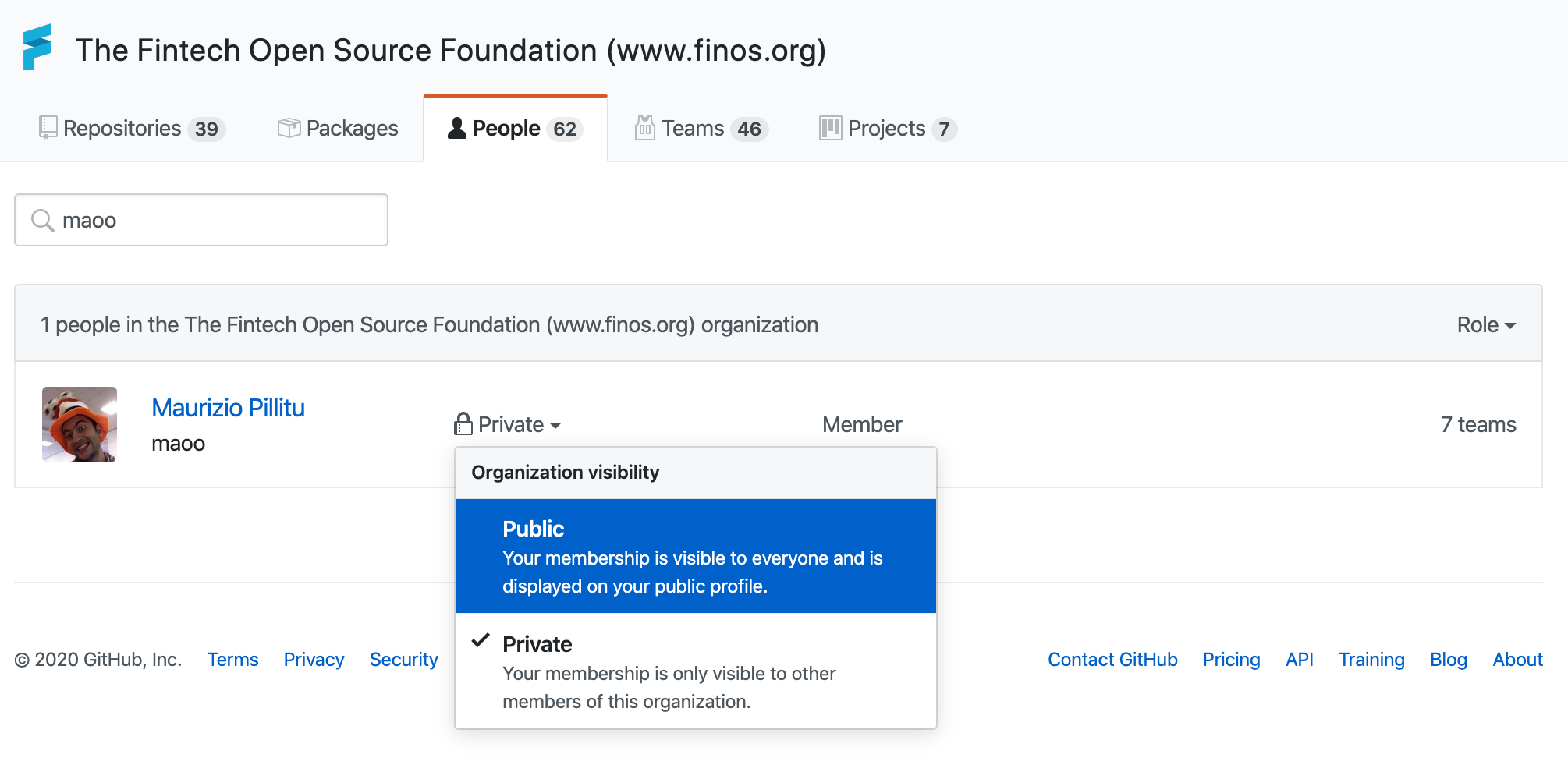Open the Contact GitHub footer link

pos(1112,660)
